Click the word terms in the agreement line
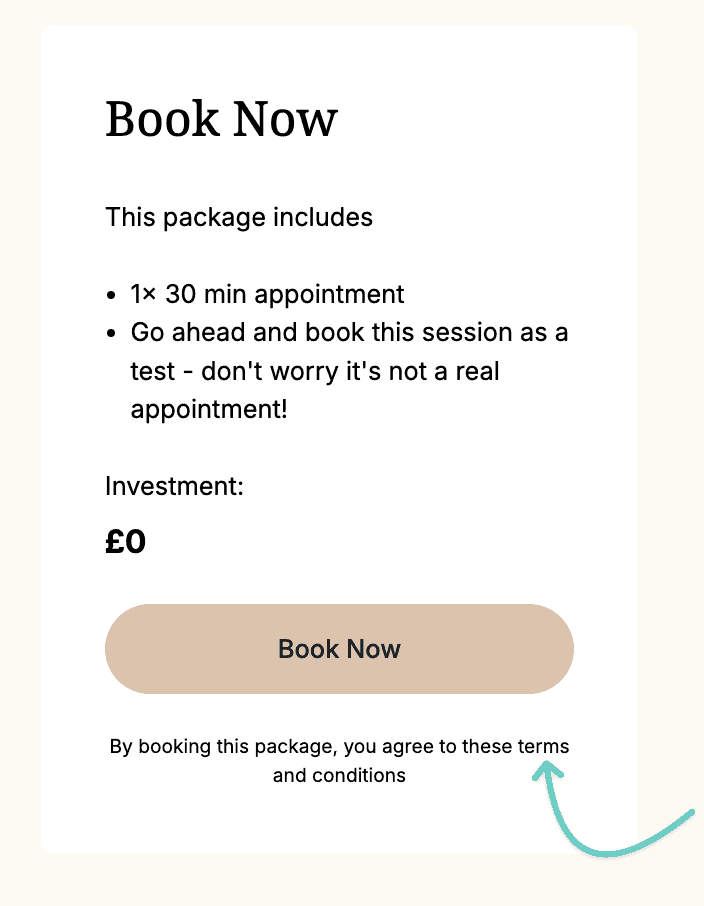 click(543, 746)
